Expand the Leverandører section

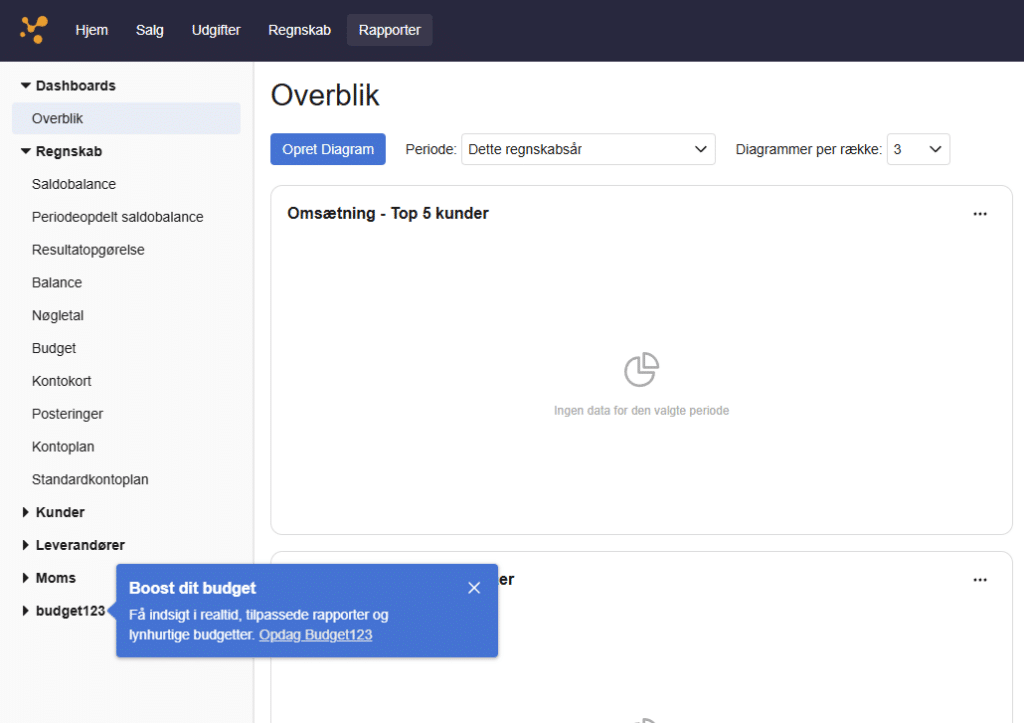pyautogui.click(x=26, y=546)
